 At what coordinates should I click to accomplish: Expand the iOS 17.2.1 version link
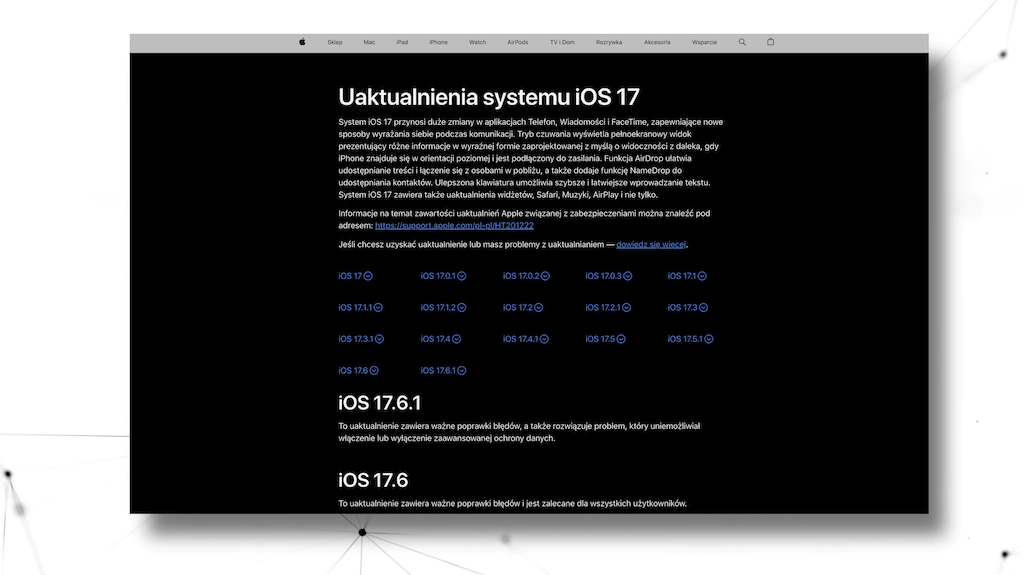pyautogui.click(x=608, y=307)
